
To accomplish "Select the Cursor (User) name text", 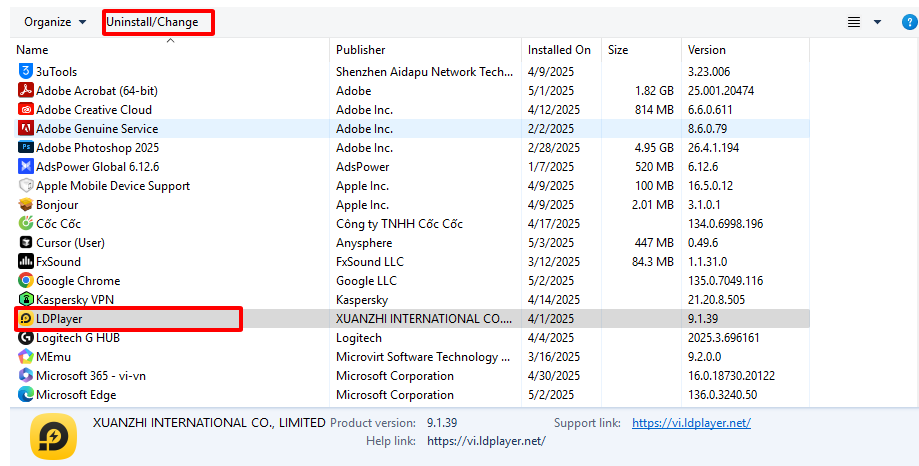I will [70, 243].
